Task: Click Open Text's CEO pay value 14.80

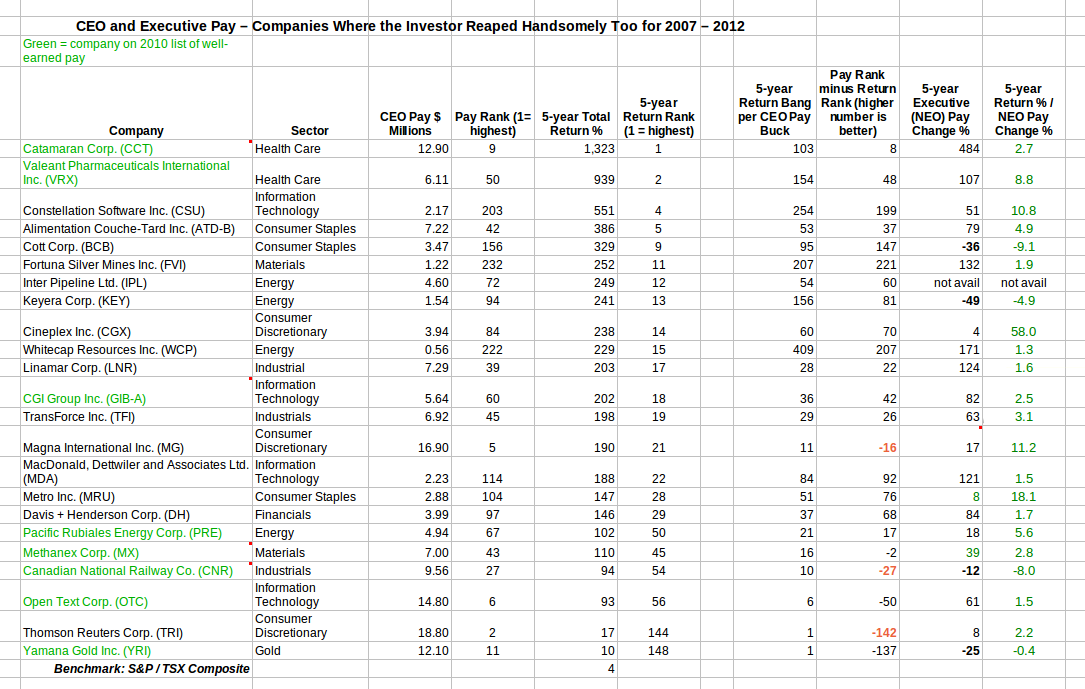Action: point(433,602)
